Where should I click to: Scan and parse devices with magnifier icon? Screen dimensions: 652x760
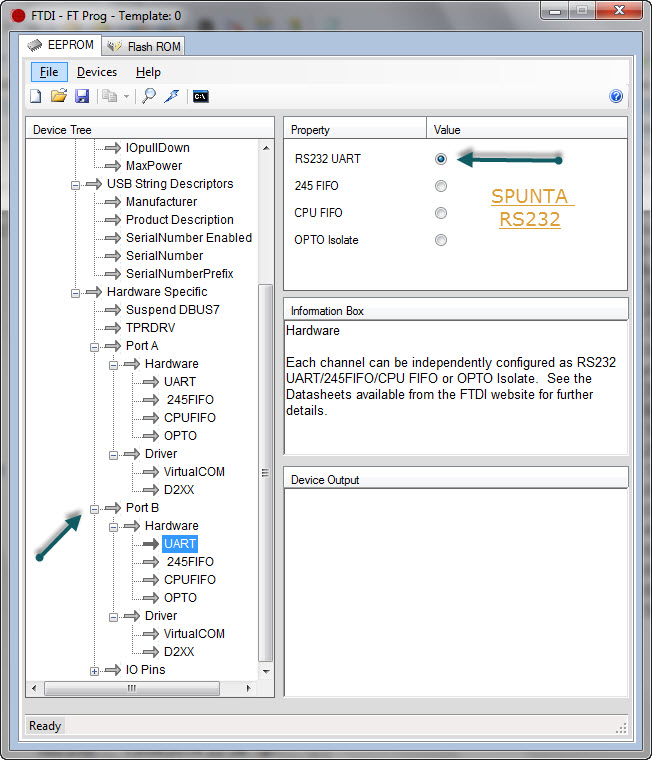coord(149,96)
